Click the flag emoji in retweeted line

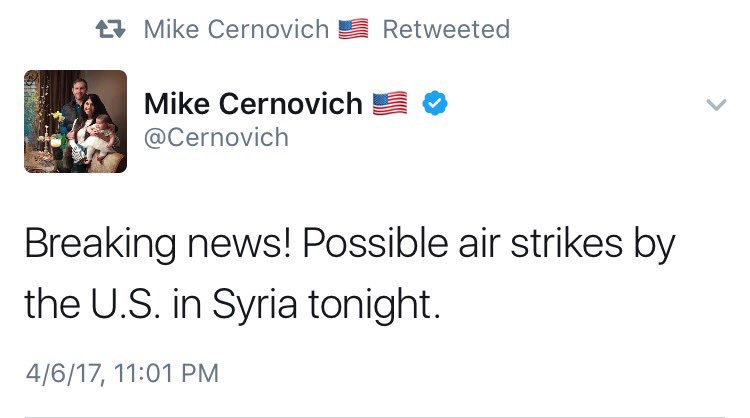pos(353,29)
